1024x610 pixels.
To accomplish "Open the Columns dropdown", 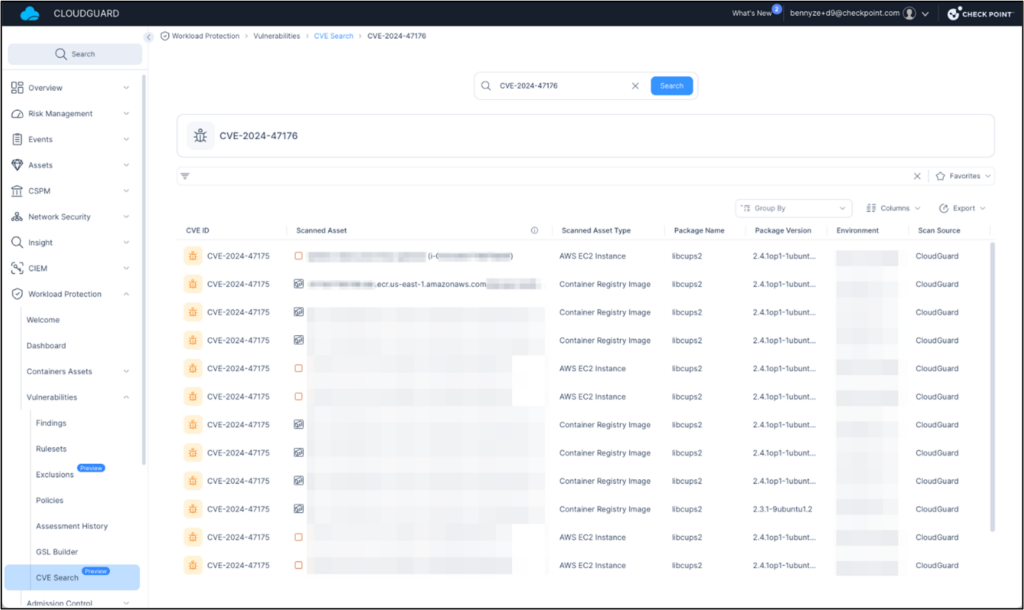I will 893,208.
